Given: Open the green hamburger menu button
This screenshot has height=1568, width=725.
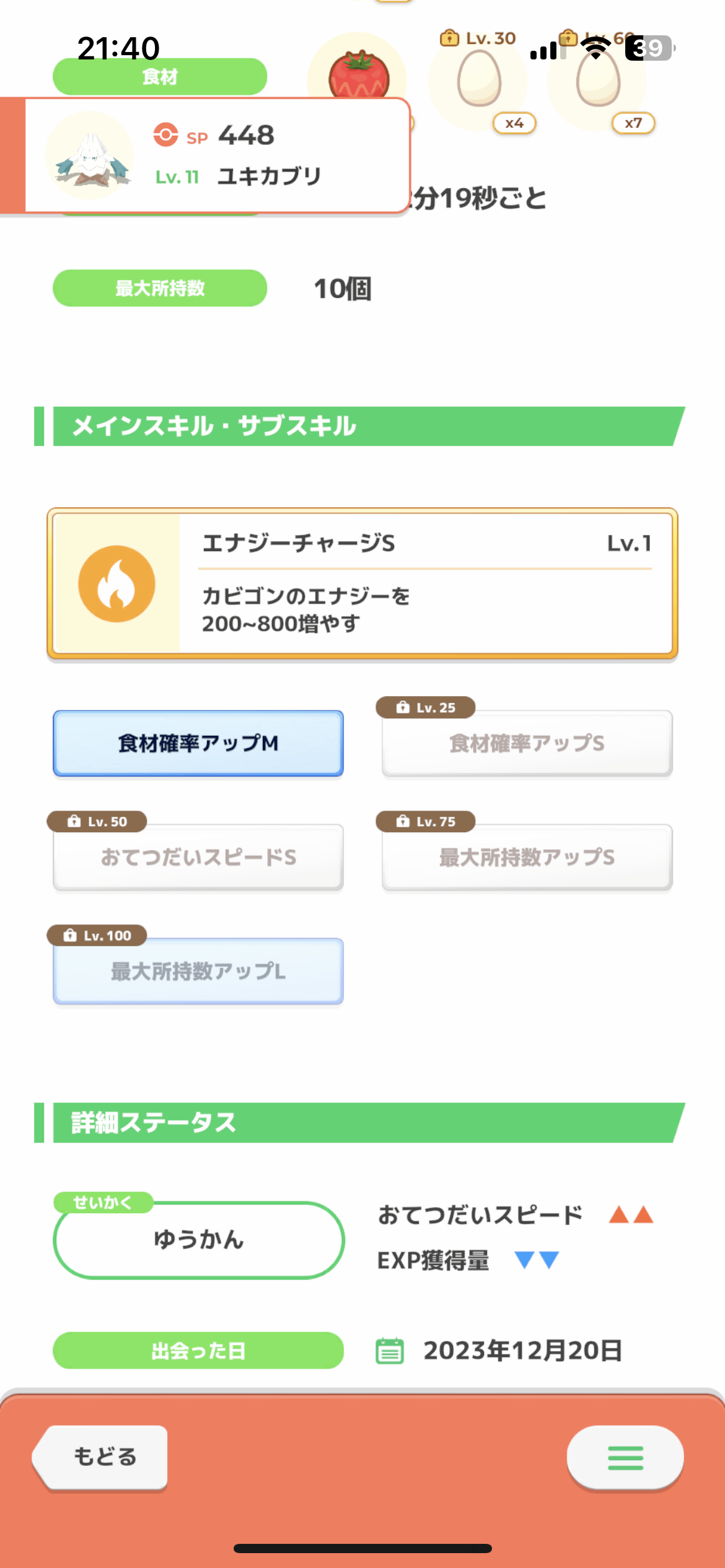Looking at the screenshot, I should click(625, 1458).
